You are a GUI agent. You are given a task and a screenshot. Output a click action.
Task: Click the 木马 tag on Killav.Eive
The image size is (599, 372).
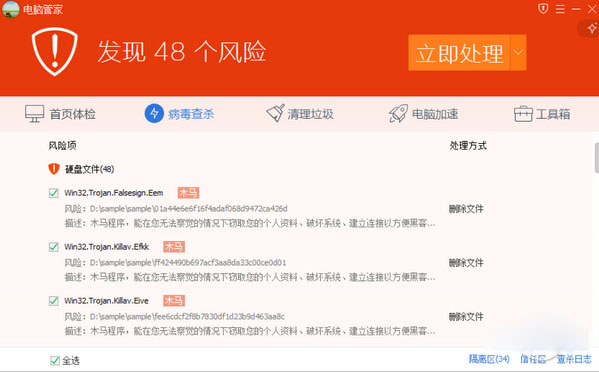174,301
